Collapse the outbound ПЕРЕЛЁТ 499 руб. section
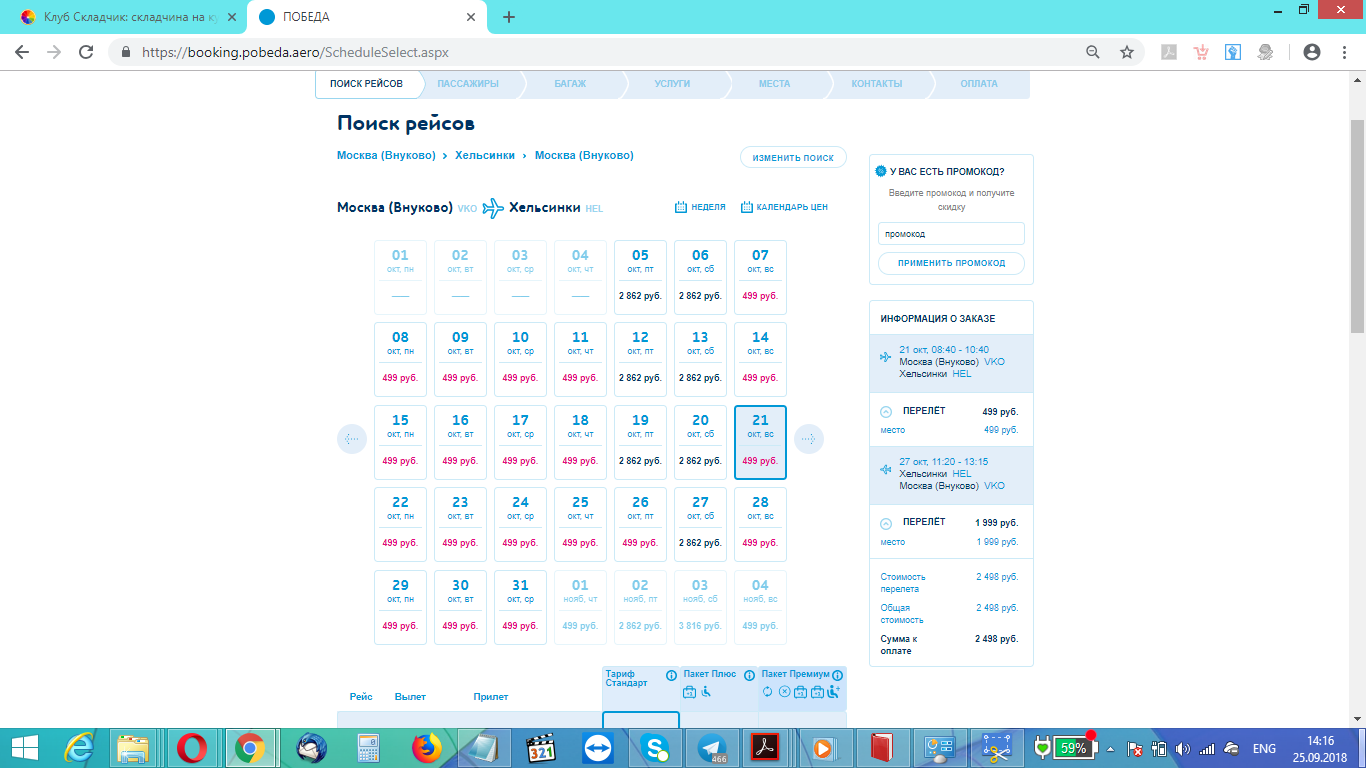Viewport: 1366px width, 768px height. 886,412
